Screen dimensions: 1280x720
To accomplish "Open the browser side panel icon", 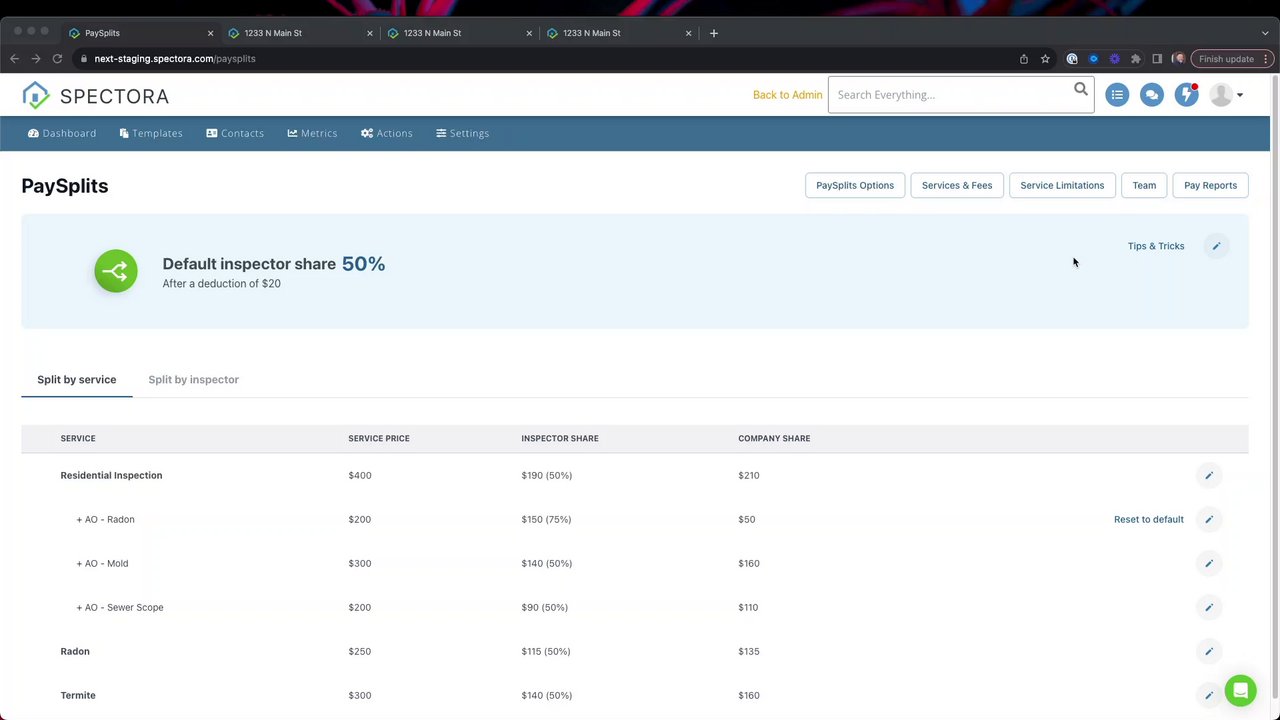I will point(1157,59).
